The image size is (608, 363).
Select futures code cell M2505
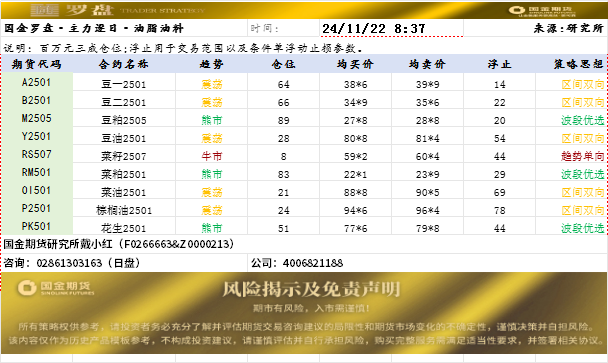pos(36,118)
